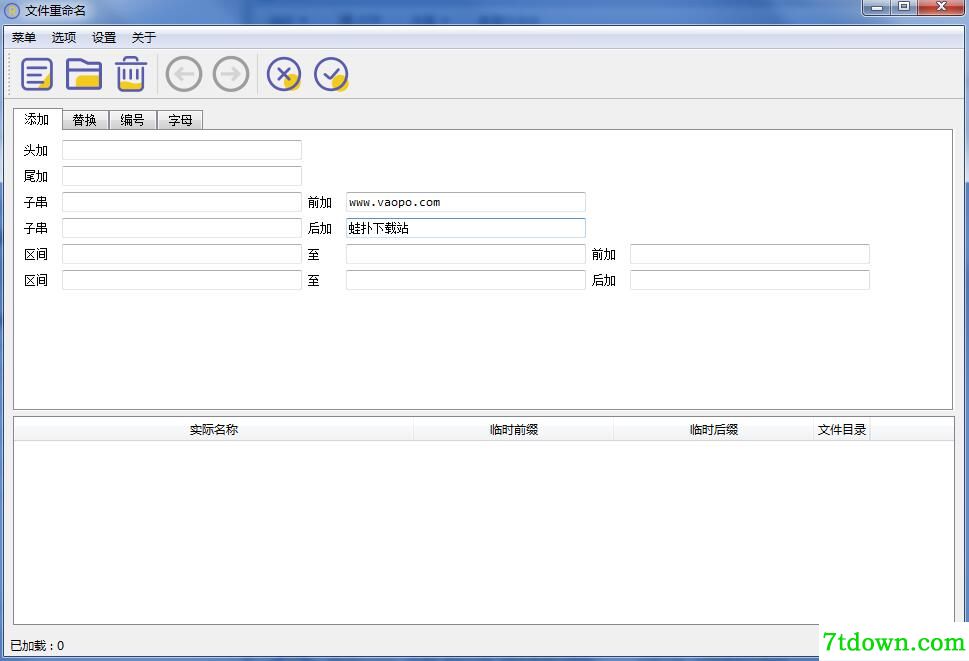Click the 至 input in the 后加 row
The width and height of the screenshot is (969, 661).
coord(465,280)
